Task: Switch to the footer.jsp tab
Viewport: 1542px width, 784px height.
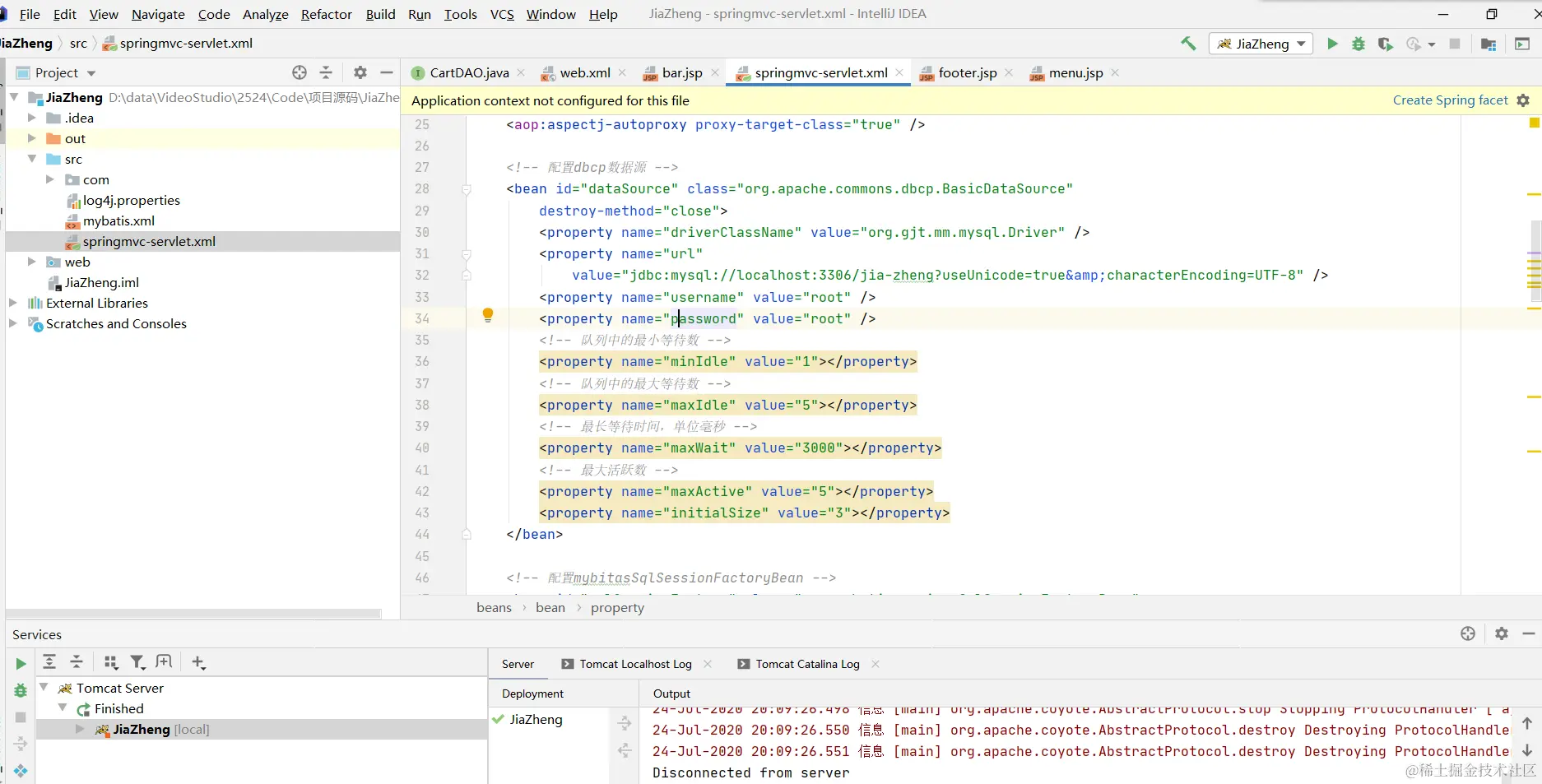Action: click(x=968, y=72)
